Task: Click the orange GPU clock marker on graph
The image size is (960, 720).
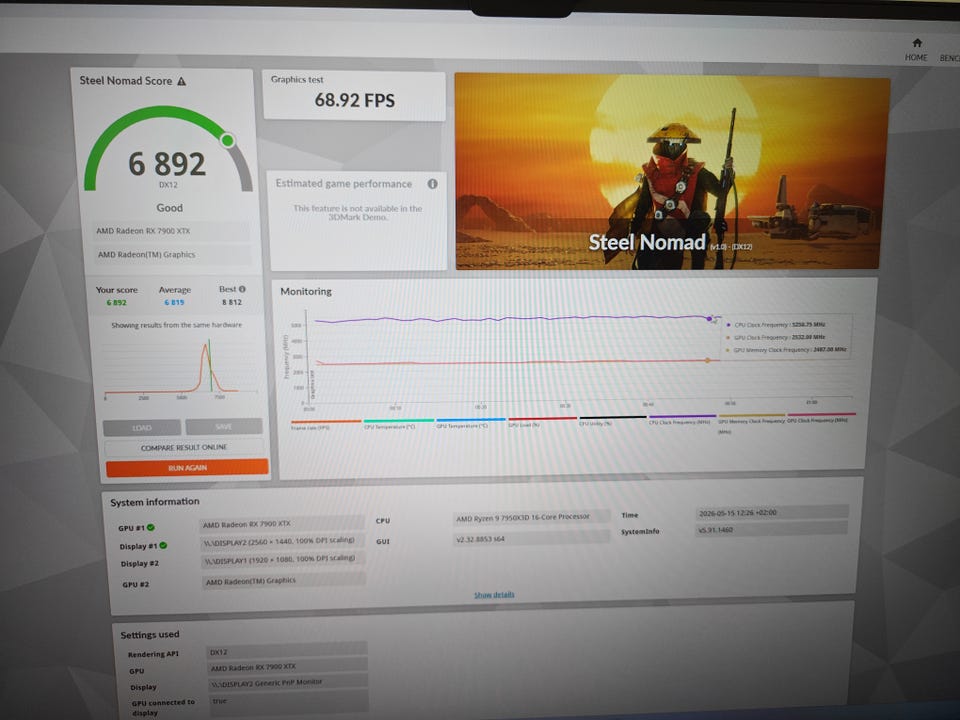Action: point(708,361)
